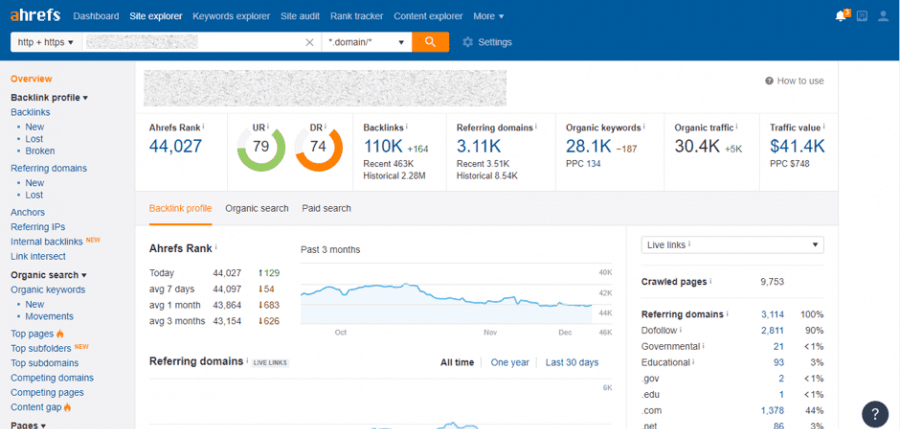Click the orange search button
Viewport: 900px width, 429px height.
pyautogui.click(x=430, y=42)
